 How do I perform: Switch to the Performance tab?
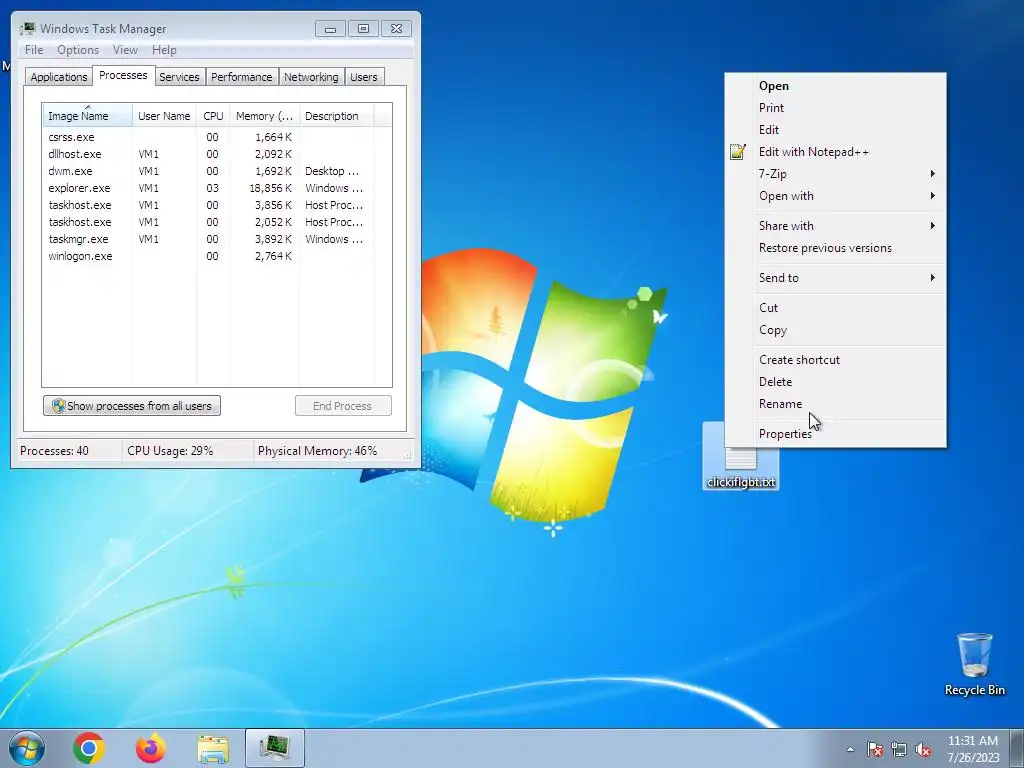click(x=242, y=77)
